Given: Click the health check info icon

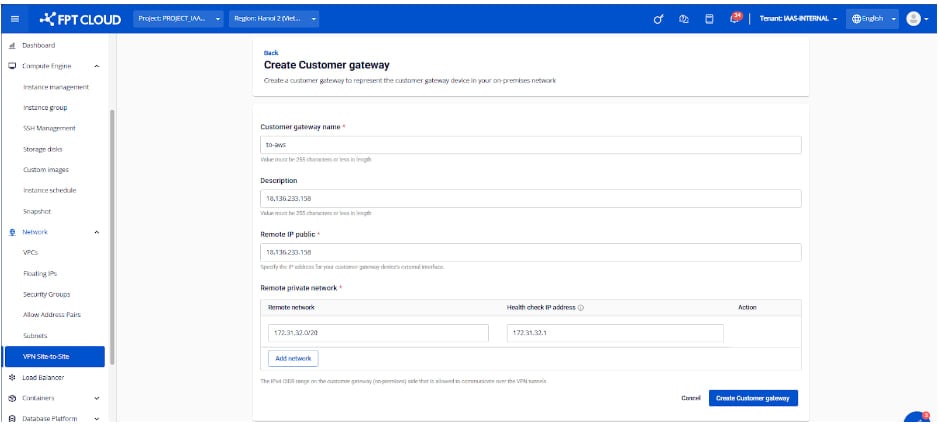Looking at the screenshot, I should [x=581, y=307].
